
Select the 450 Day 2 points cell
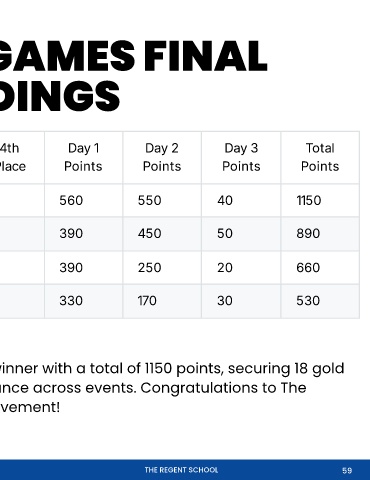162,234
